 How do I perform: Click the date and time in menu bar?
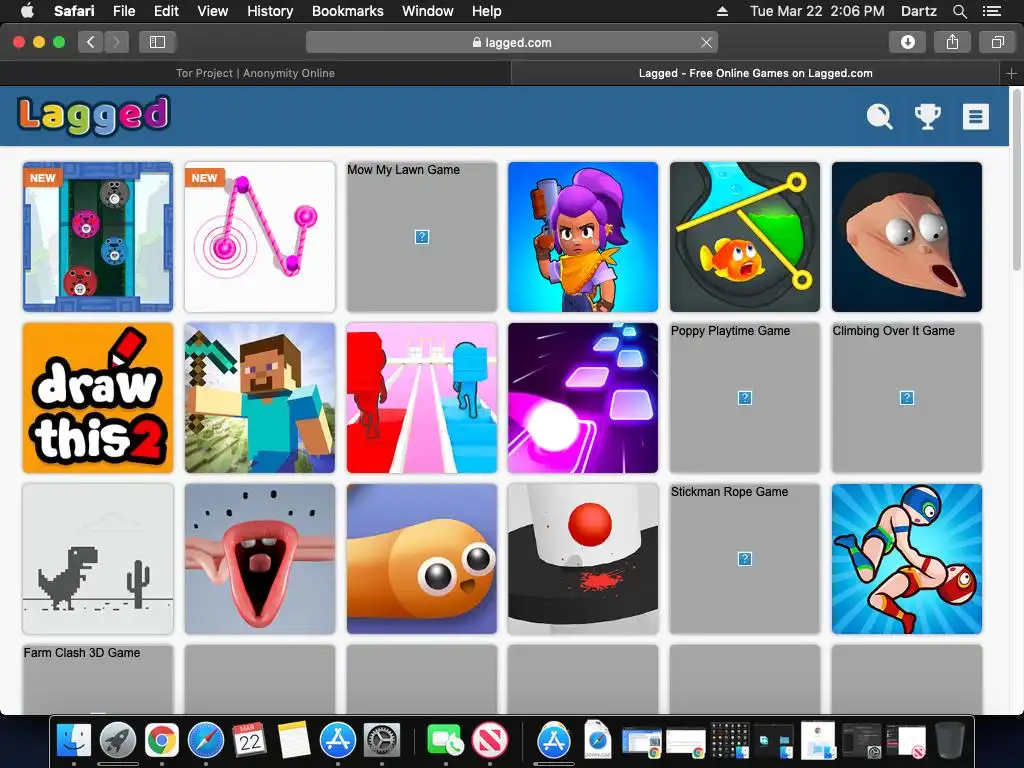[817, 11]
